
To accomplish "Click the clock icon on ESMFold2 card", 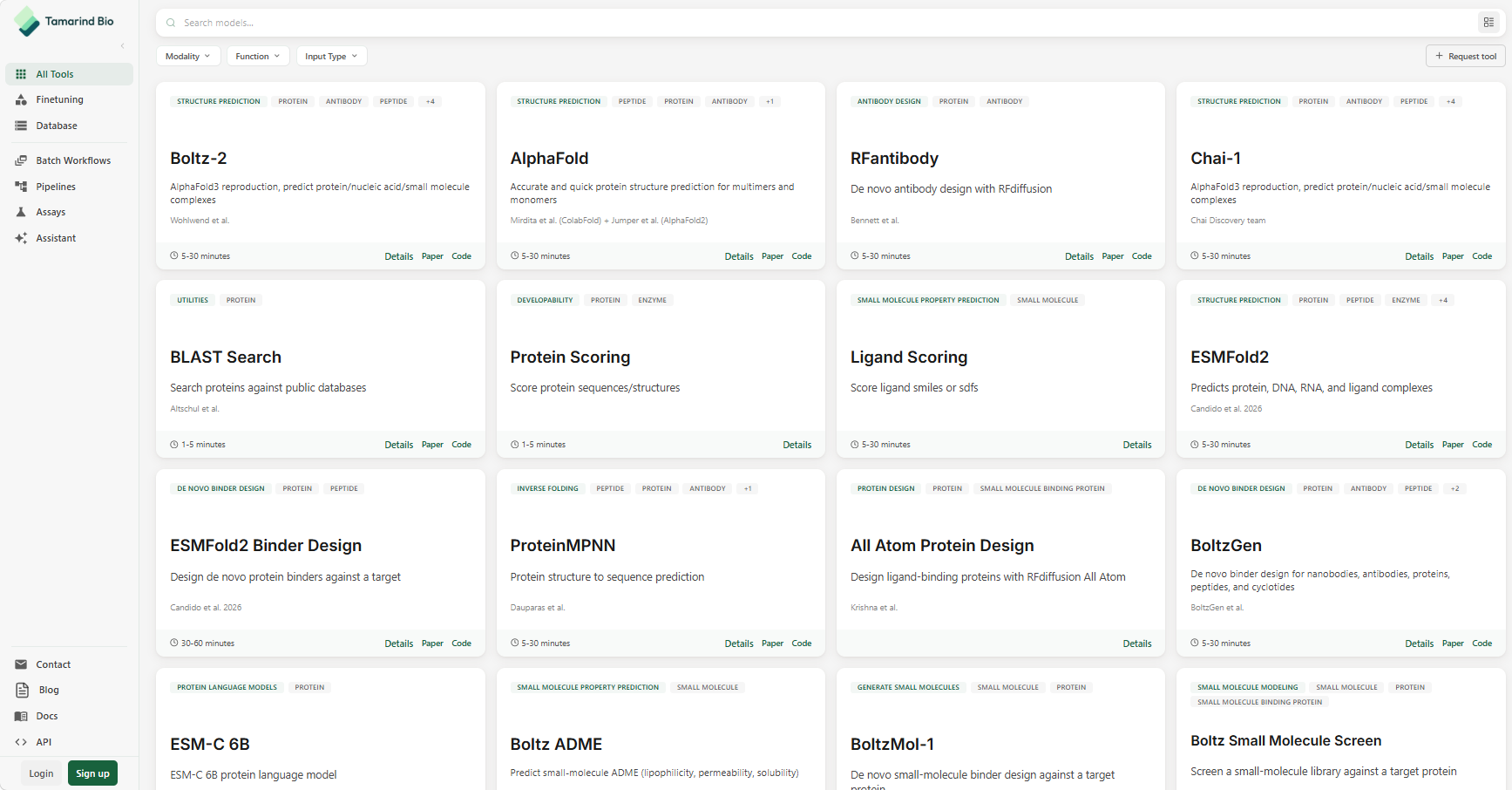I will [1195, 445].
